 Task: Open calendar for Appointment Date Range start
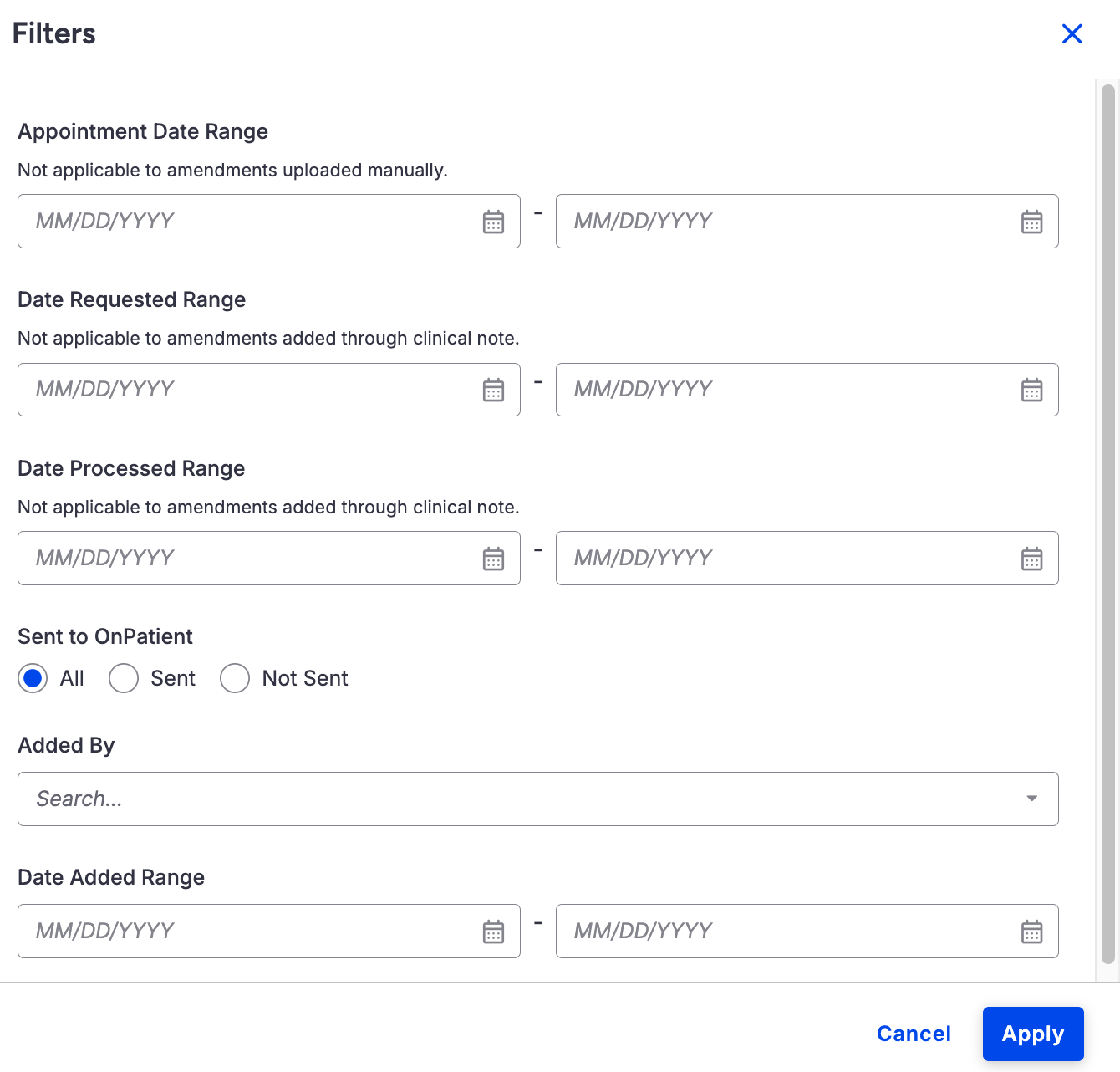tap(493, 222)
